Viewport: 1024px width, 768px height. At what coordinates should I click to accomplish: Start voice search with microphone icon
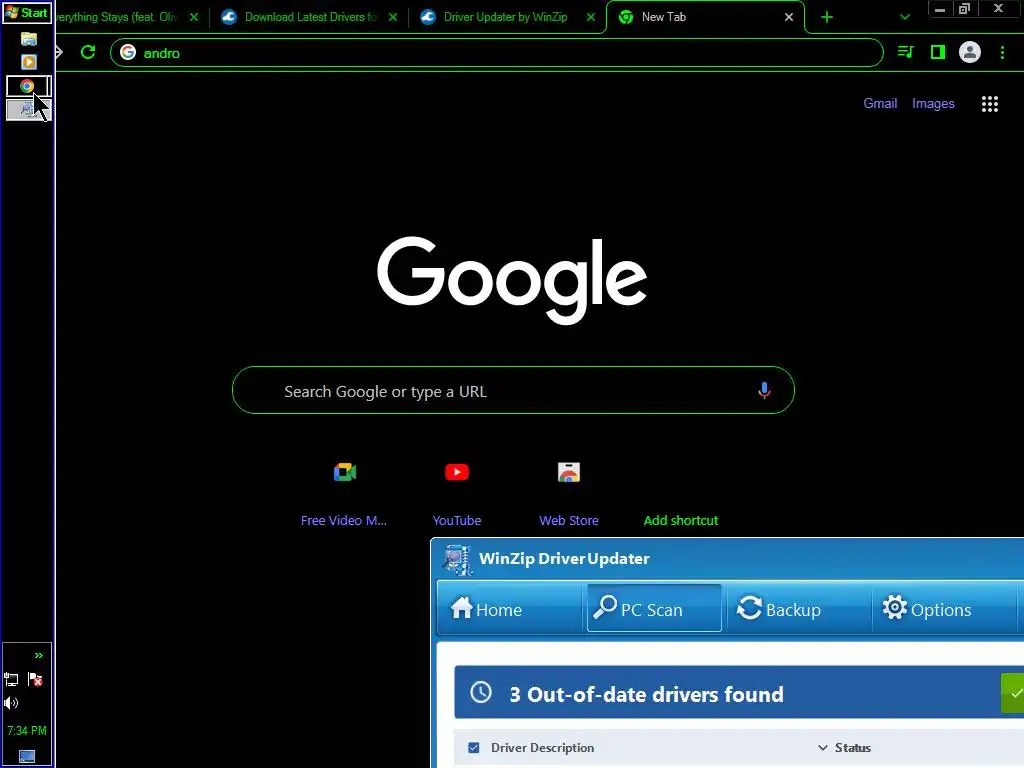[763, 391]
